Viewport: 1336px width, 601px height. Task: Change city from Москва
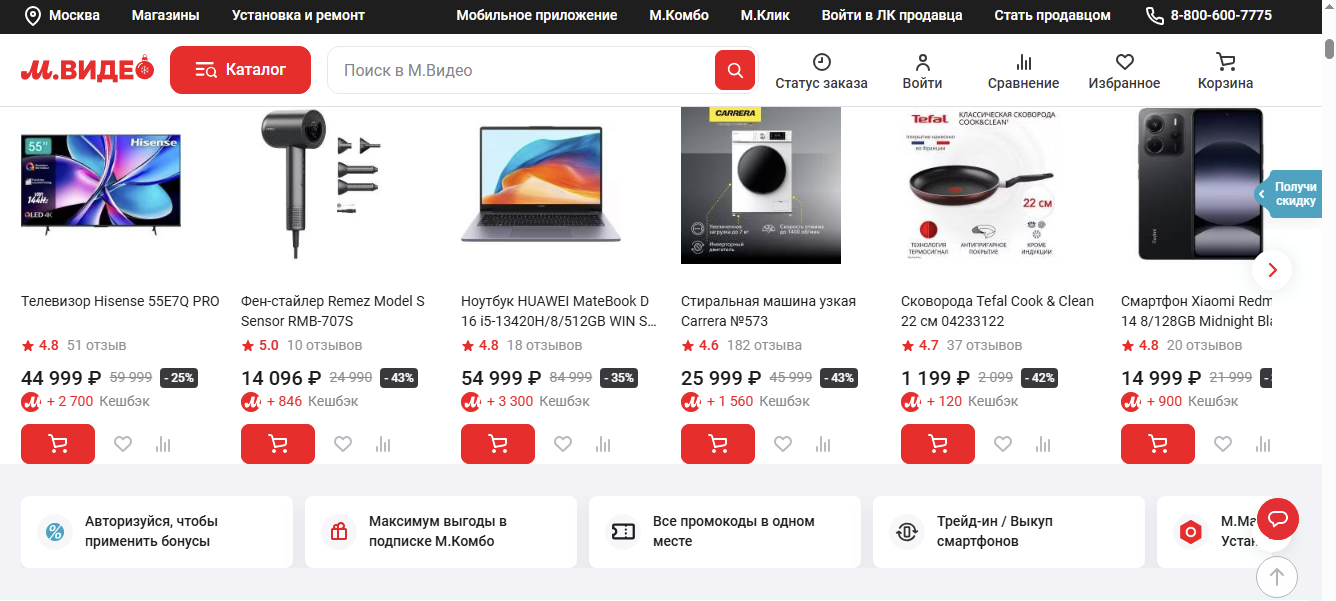[63, 15]
